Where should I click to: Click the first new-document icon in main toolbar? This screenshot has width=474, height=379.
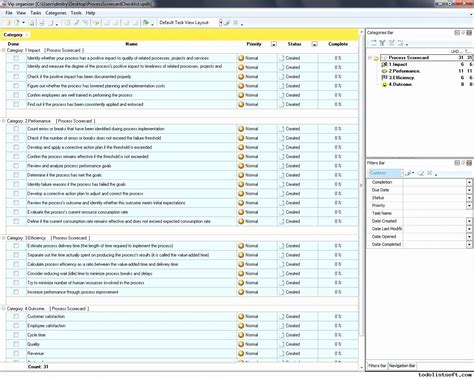tap(8, 23)
